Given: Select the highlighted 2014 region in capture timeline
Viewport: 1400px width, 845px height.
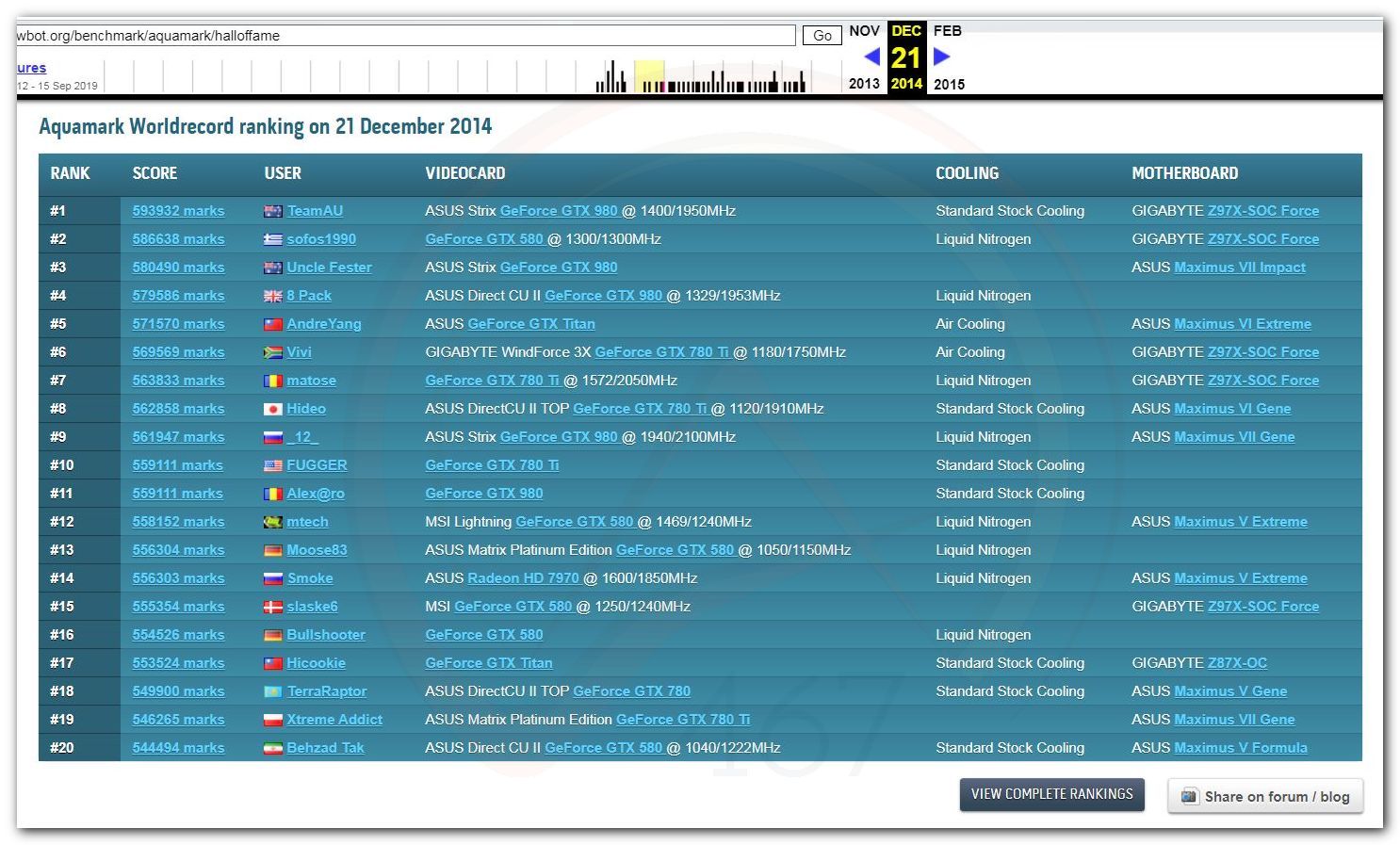Looking at the screenshot, I should click(649, 76).
